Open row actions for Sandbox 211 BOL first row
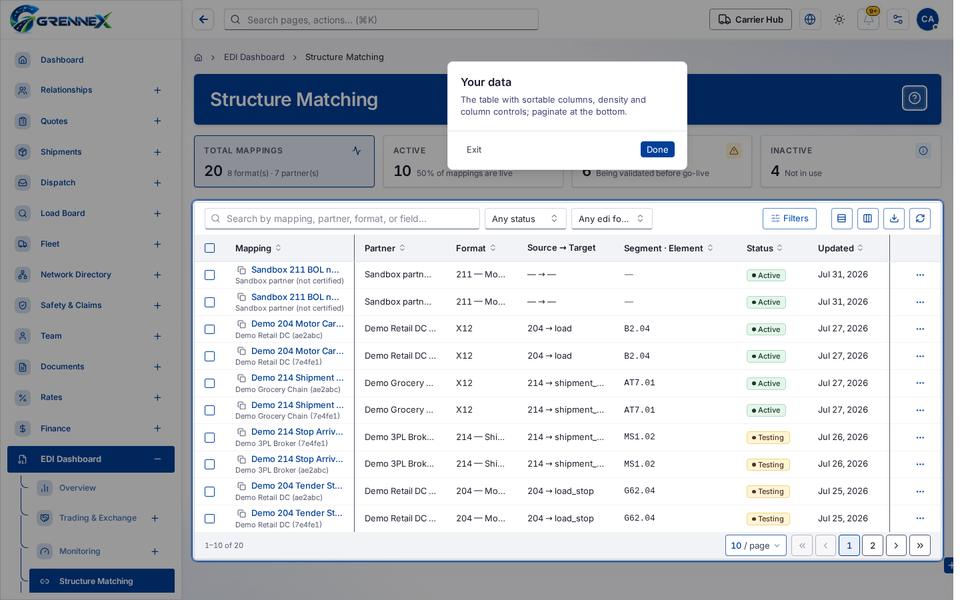 click(920, 275)
